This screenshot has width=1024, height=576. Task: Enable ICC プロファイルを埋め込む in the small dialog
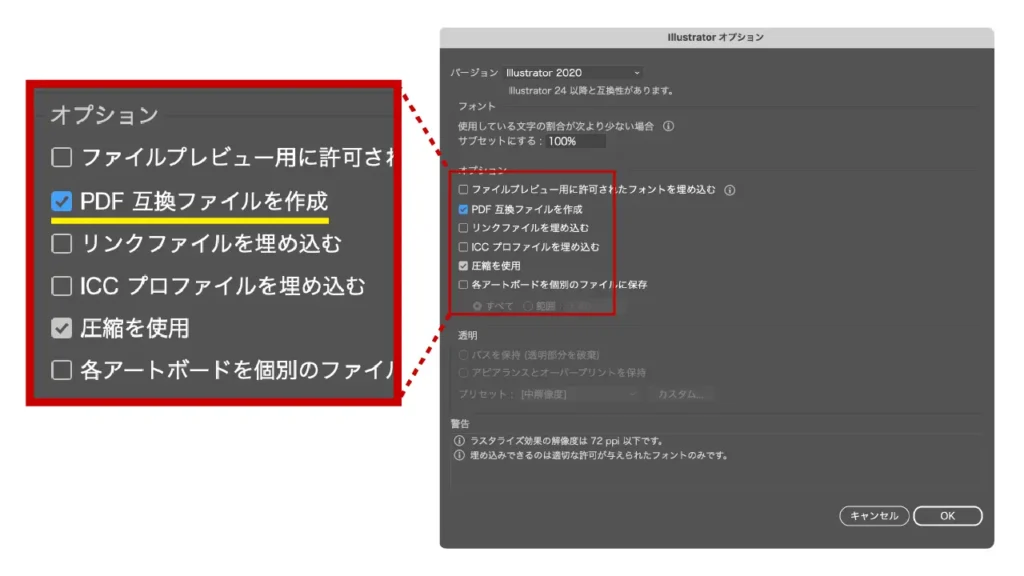(x=463, y=247)
